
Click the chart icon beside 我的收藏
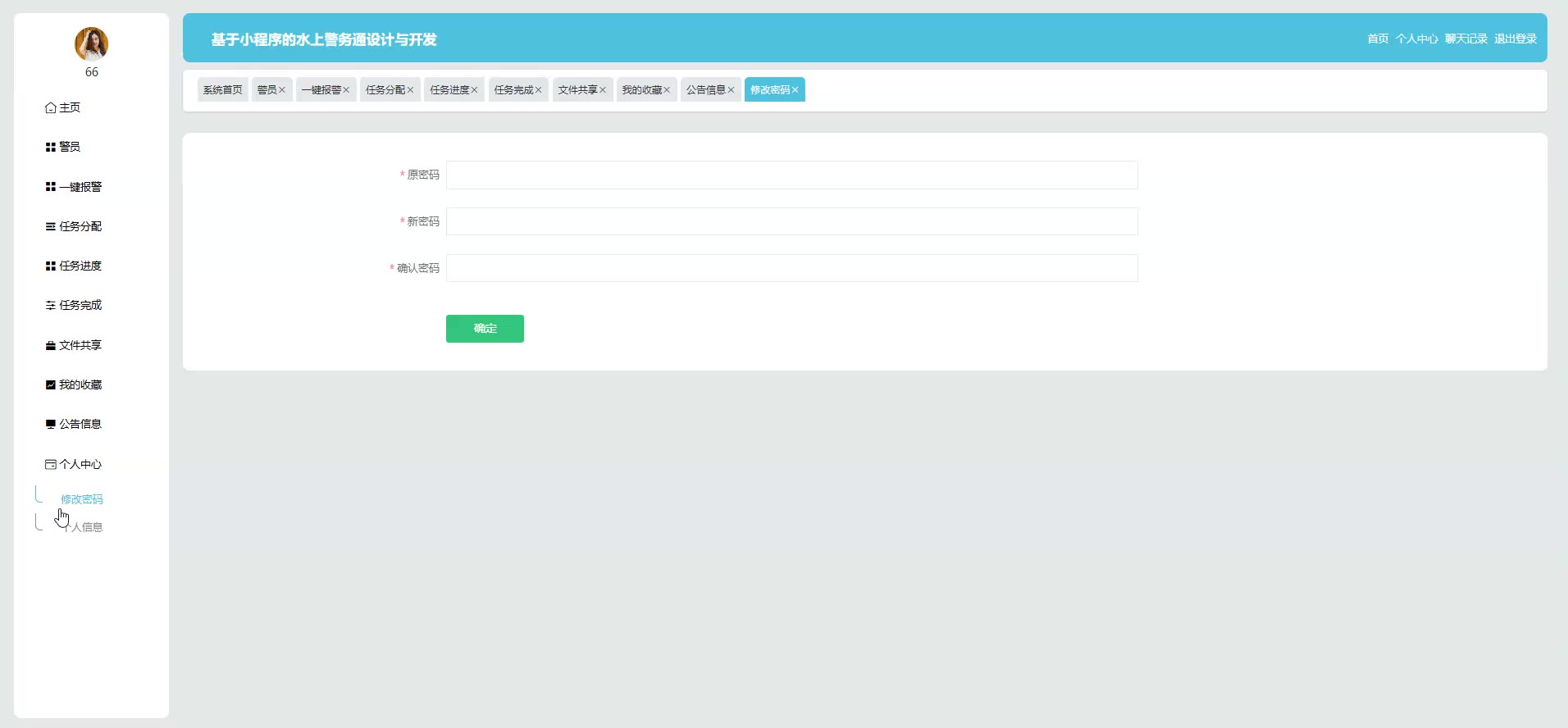[51, 384]
